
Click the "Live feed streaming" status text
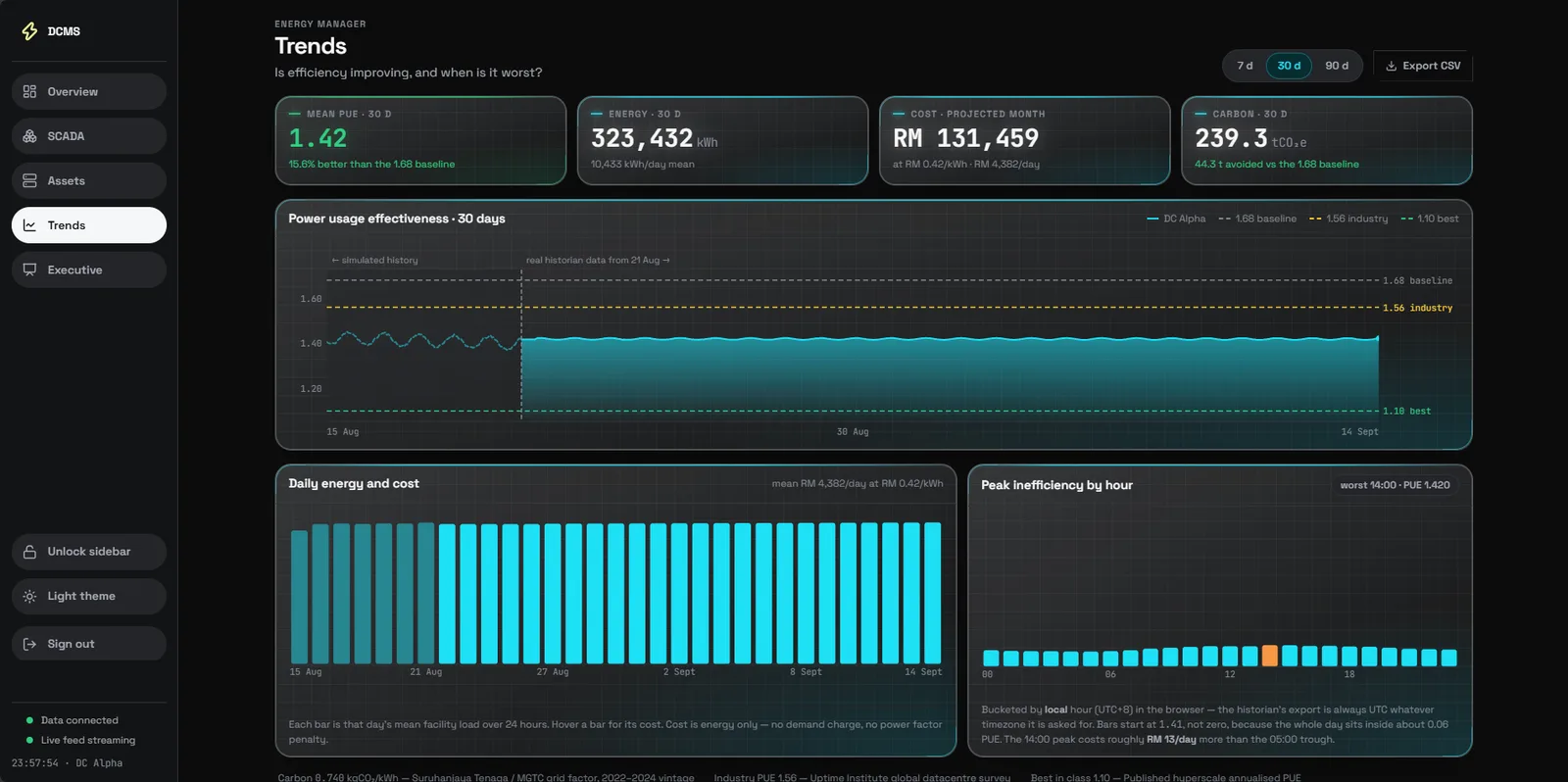(x=88, y=740)
